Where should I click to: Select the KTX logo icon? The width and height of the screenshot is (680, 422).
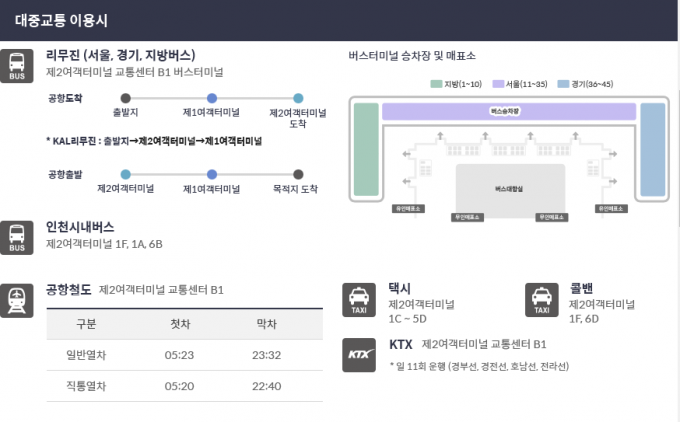point(359,355)
